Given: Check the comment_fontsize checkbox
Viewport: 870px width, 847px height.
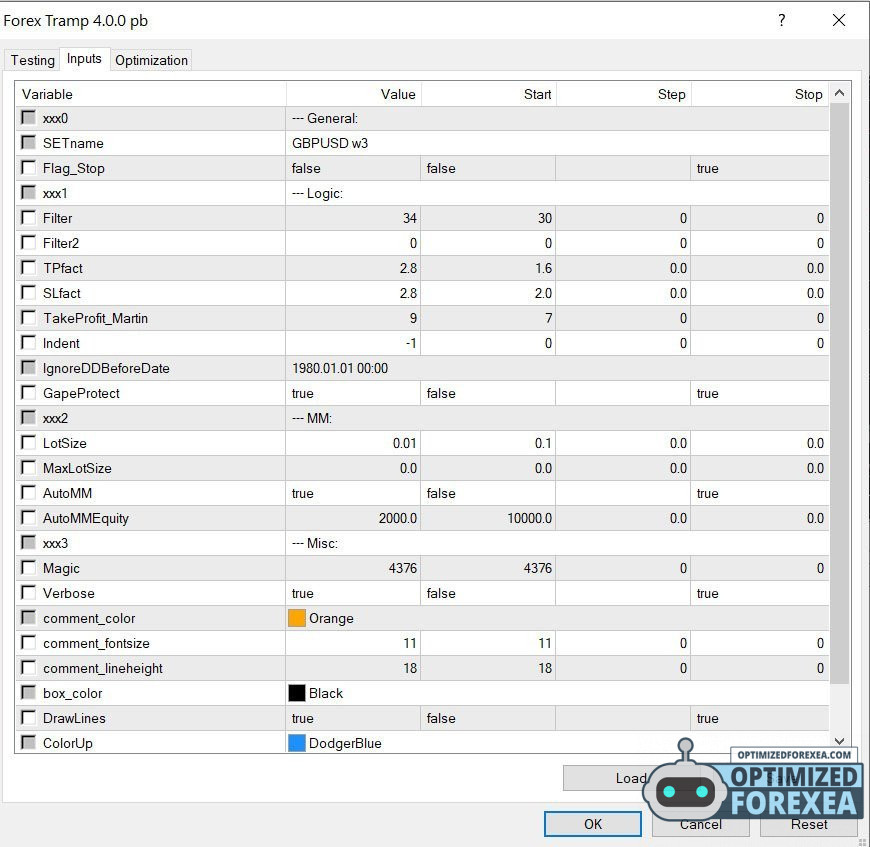Looking at the screenshot, I should click(28, 642).
